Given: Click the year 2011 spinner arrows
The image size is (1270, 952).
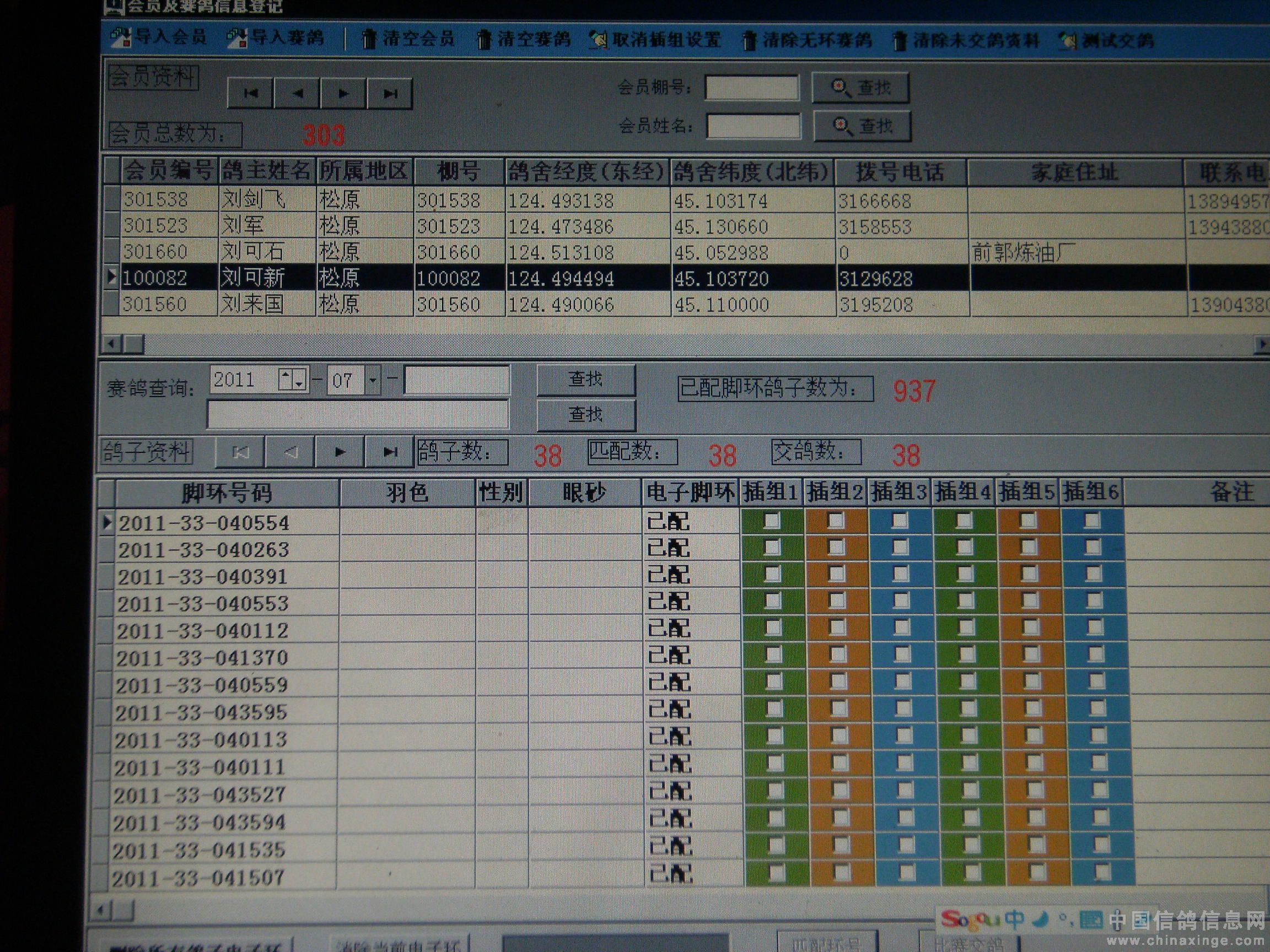Looking at the screenshot, I should 292,379.
